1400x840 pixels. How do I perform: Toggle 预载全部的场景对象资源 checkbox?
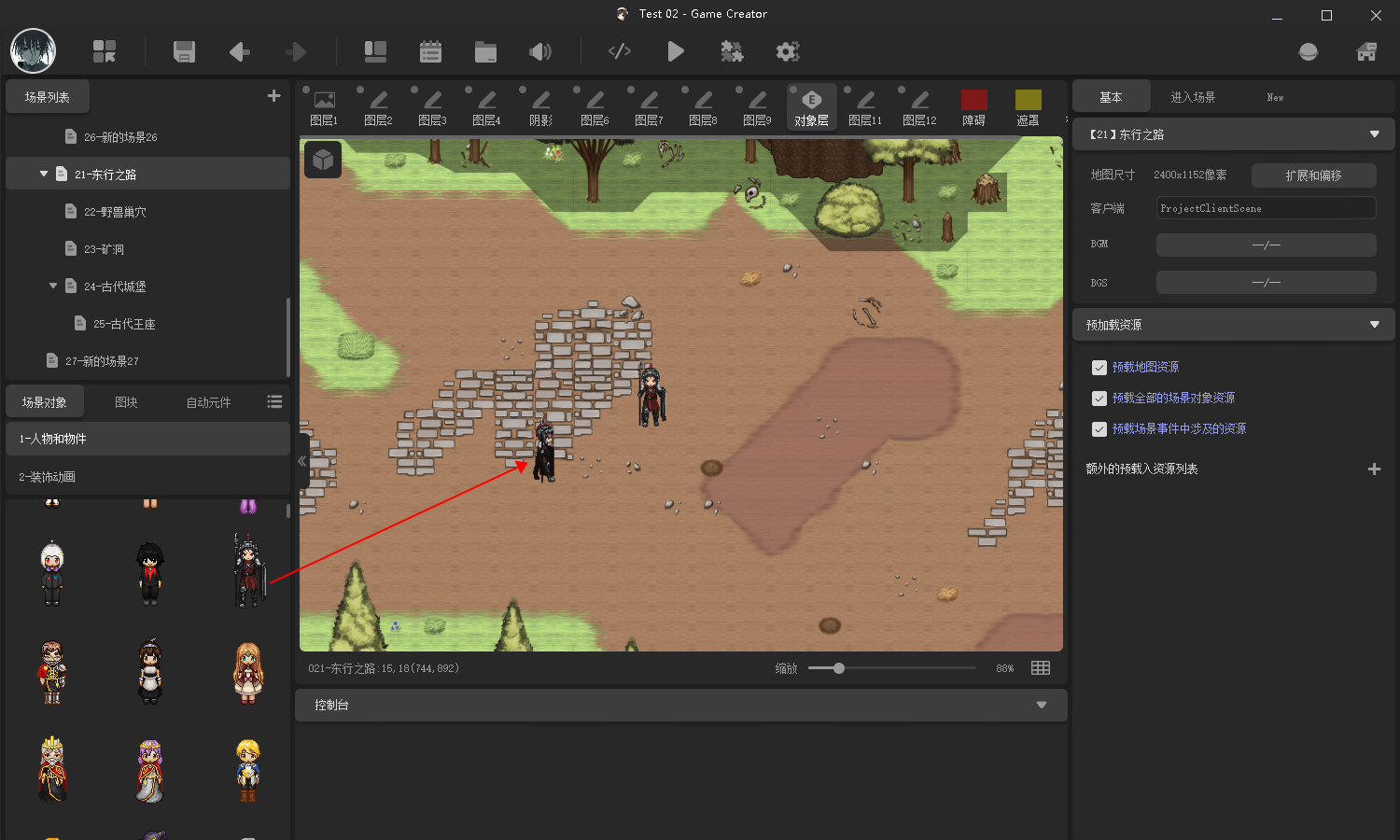click(x=1099, y=399)
